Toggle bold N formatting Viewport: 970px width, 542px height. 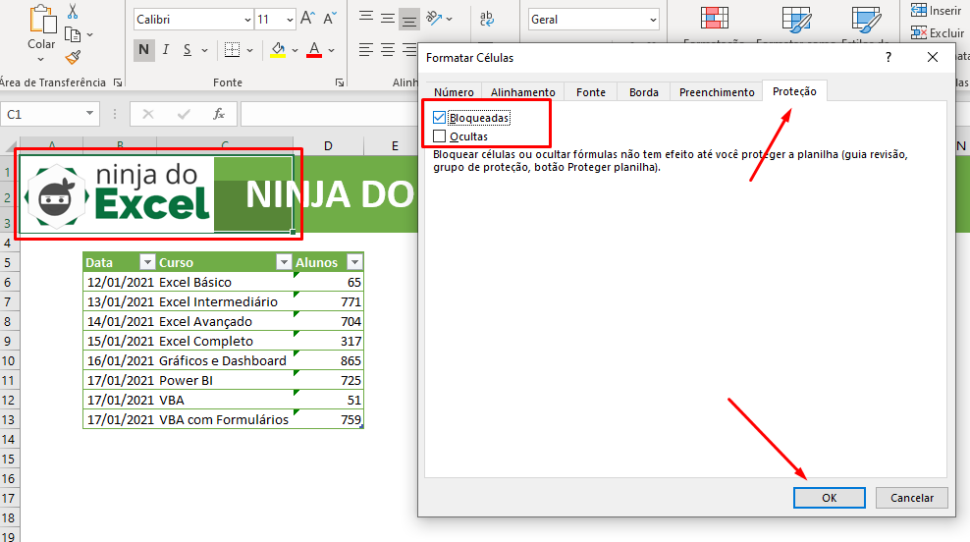pos(144,49)
